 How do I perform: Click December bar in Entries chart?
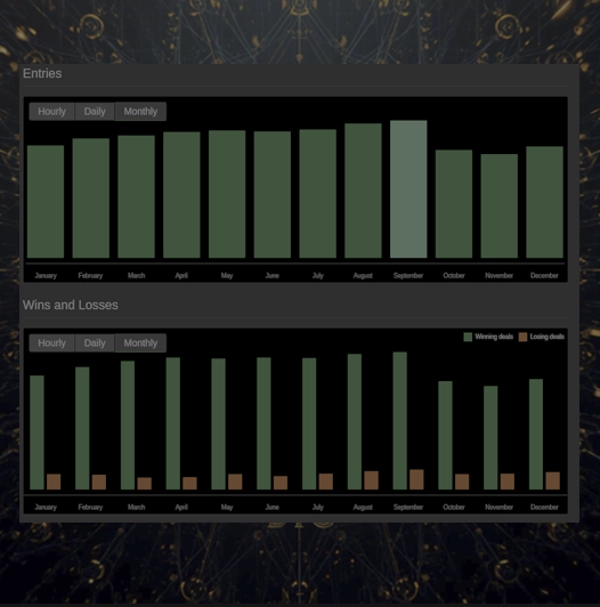(545, 202)
